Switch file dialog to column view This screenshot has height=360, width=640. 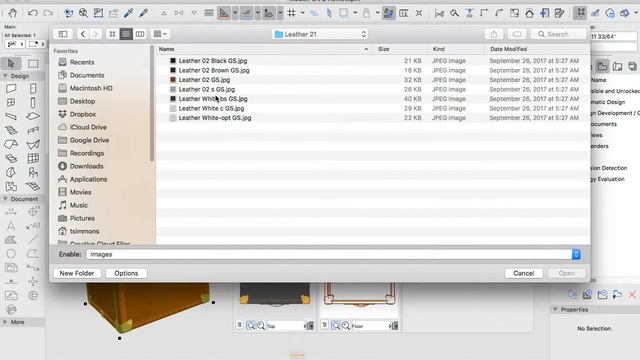click(x=140, y=34)
